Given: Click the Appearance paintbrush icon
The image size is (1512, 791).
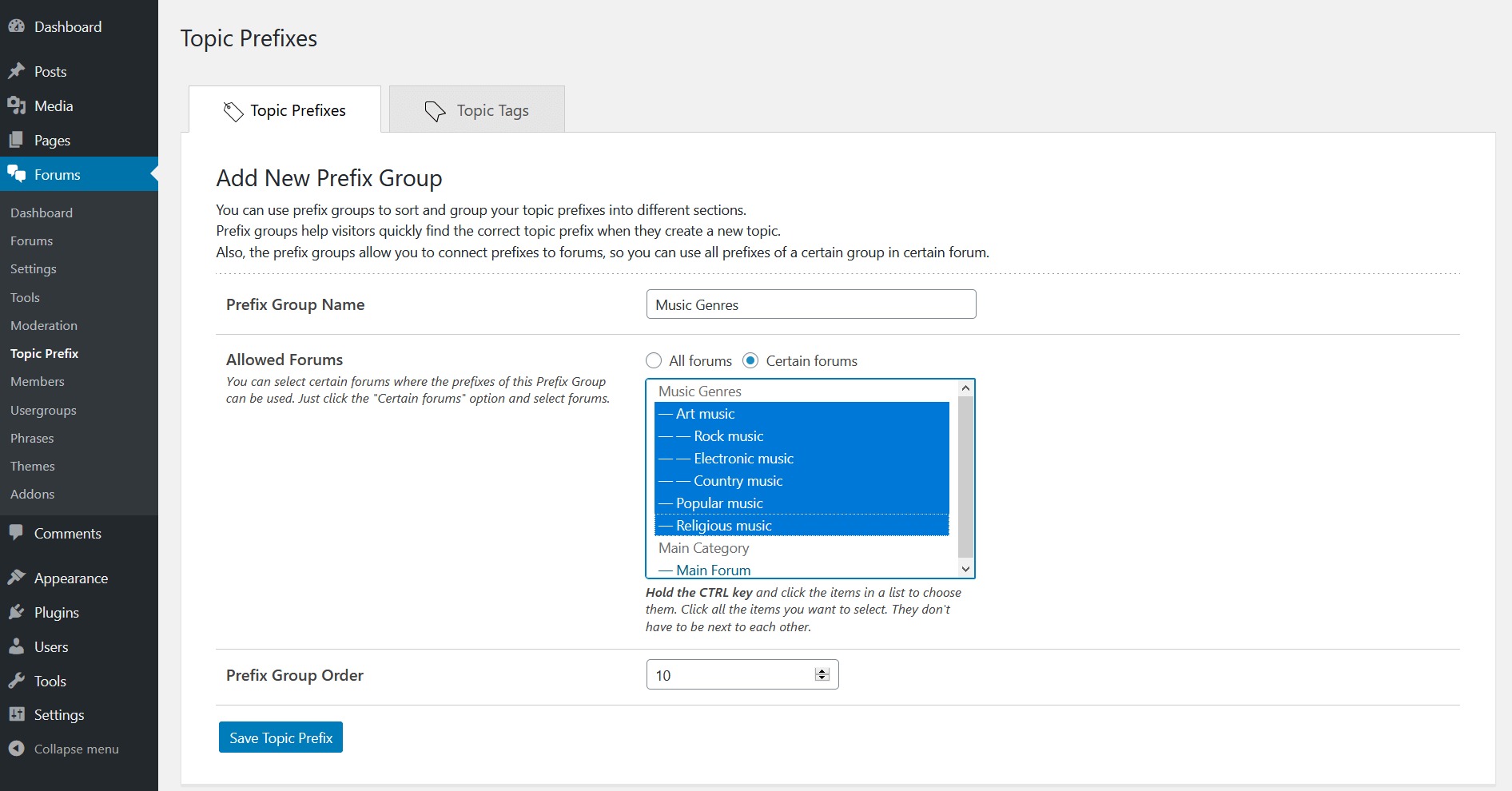Looking at the screenshot, I should coord(16,578).
